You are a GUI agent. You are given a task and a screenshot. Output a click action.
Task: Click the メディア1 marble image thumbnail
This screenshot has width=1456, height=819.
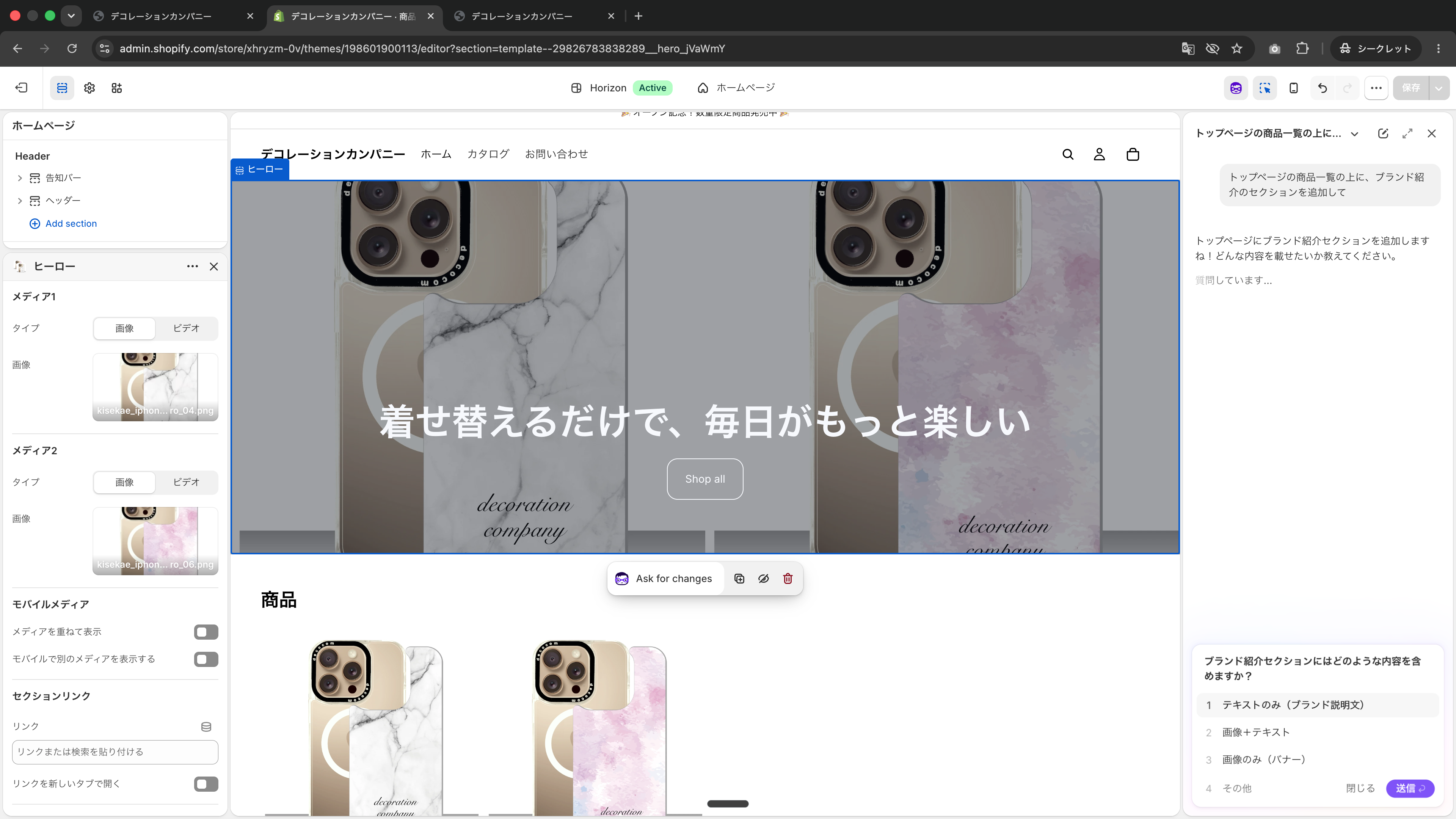pos(155,387)
